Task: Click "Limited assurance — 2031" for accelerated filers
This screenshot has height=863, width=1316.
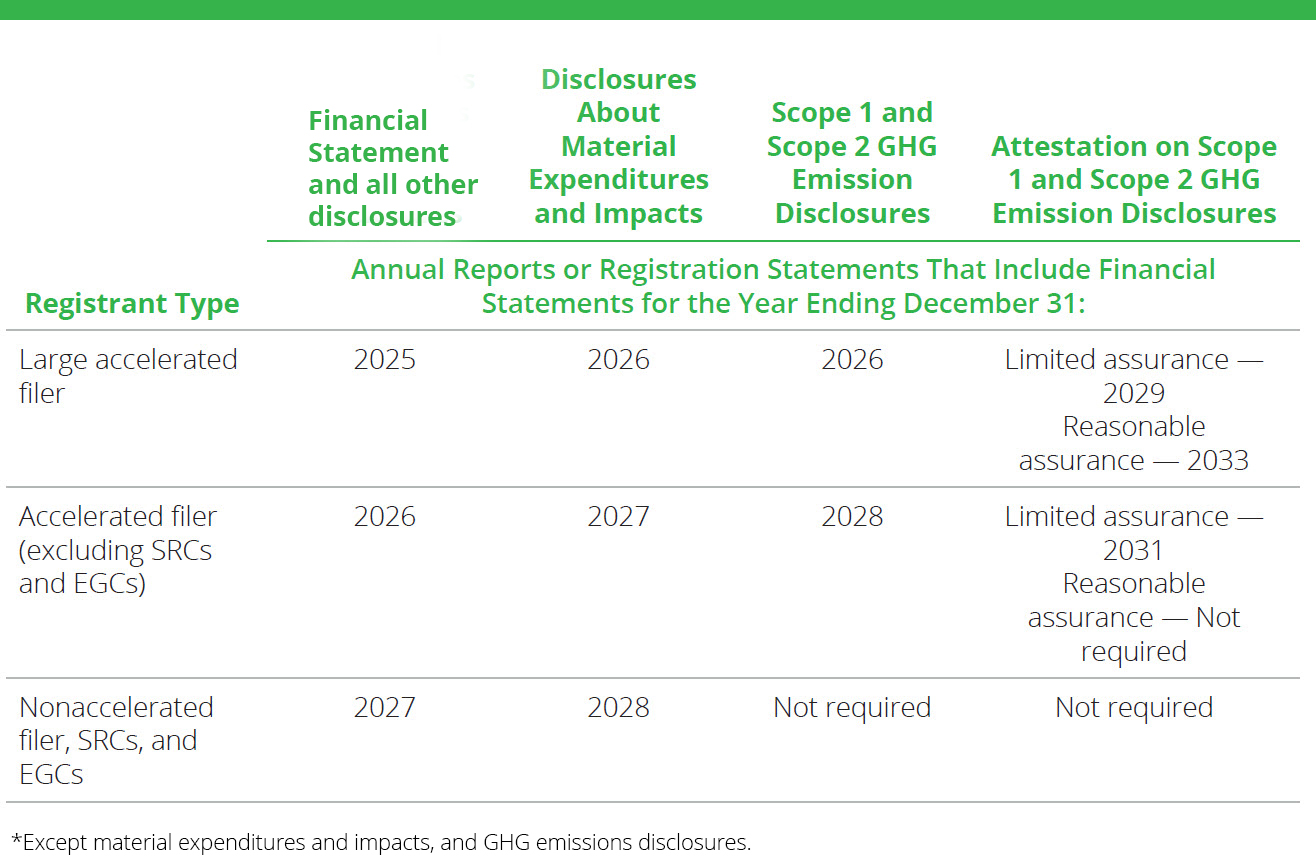Action: click(x=1133, y=533)
